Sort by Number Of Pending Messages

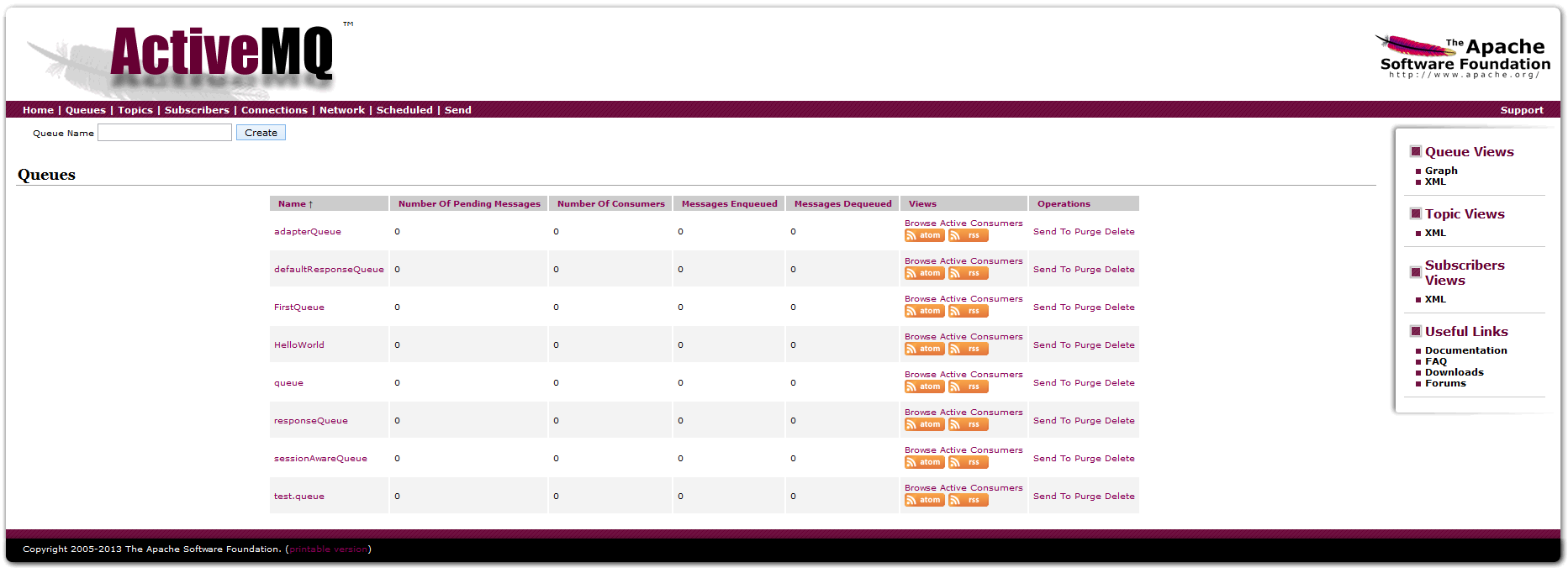(469, 204)
